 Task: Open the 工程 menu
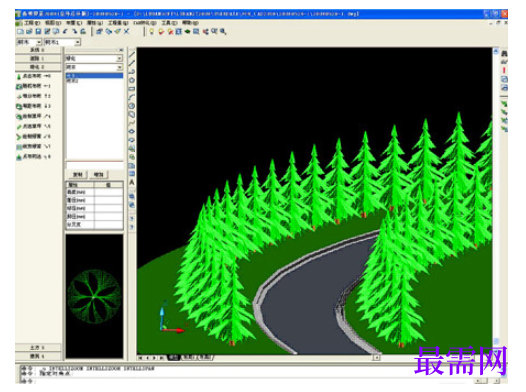point(32,23)
